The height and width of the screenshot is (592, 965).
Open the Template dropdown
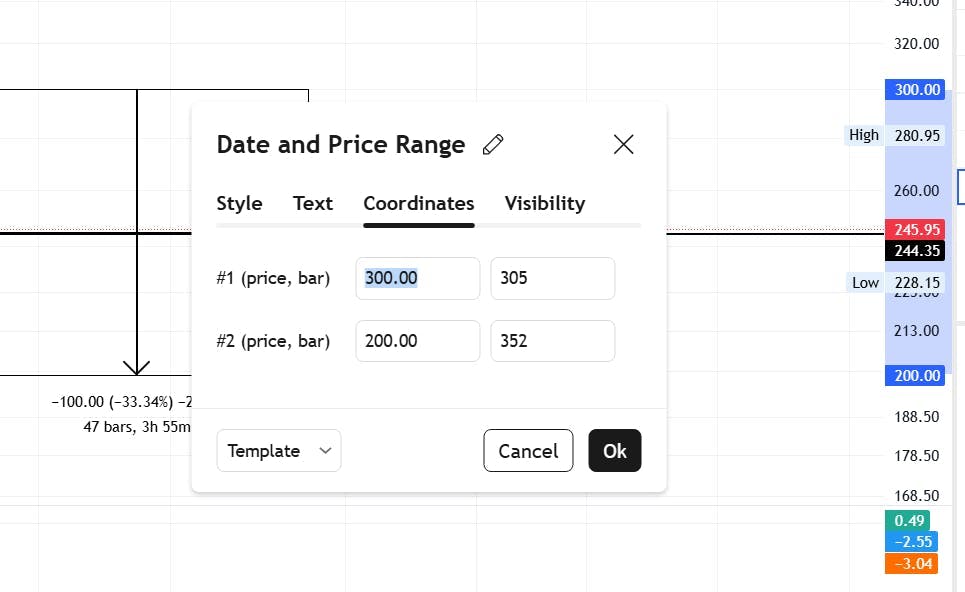click(x=279, y=451)
